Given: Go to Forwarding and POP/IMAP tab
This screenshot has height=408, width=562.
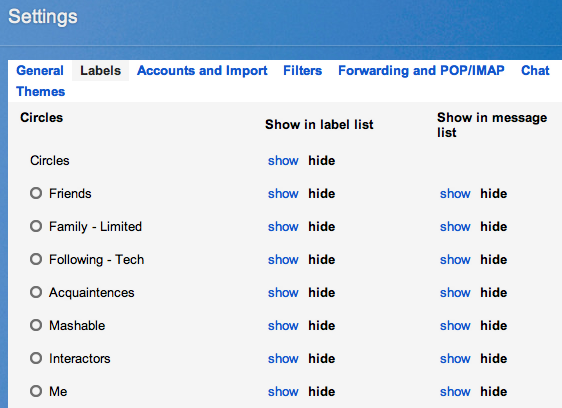Looking at the screenshot, I should tap(421, 71).
